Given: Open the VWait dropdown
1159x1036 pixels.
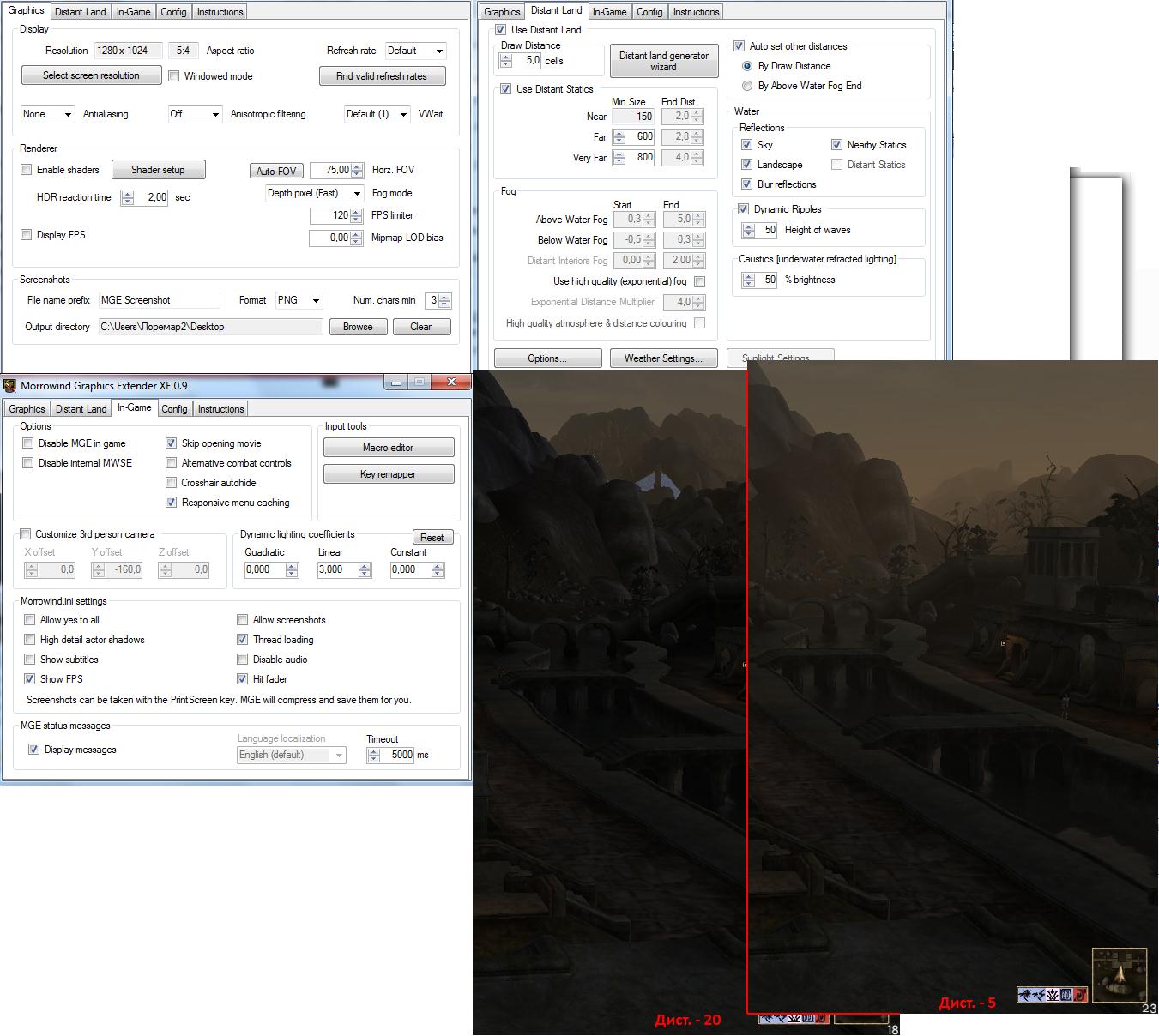Looking at the screenshot, I should [x=377, y=114].
